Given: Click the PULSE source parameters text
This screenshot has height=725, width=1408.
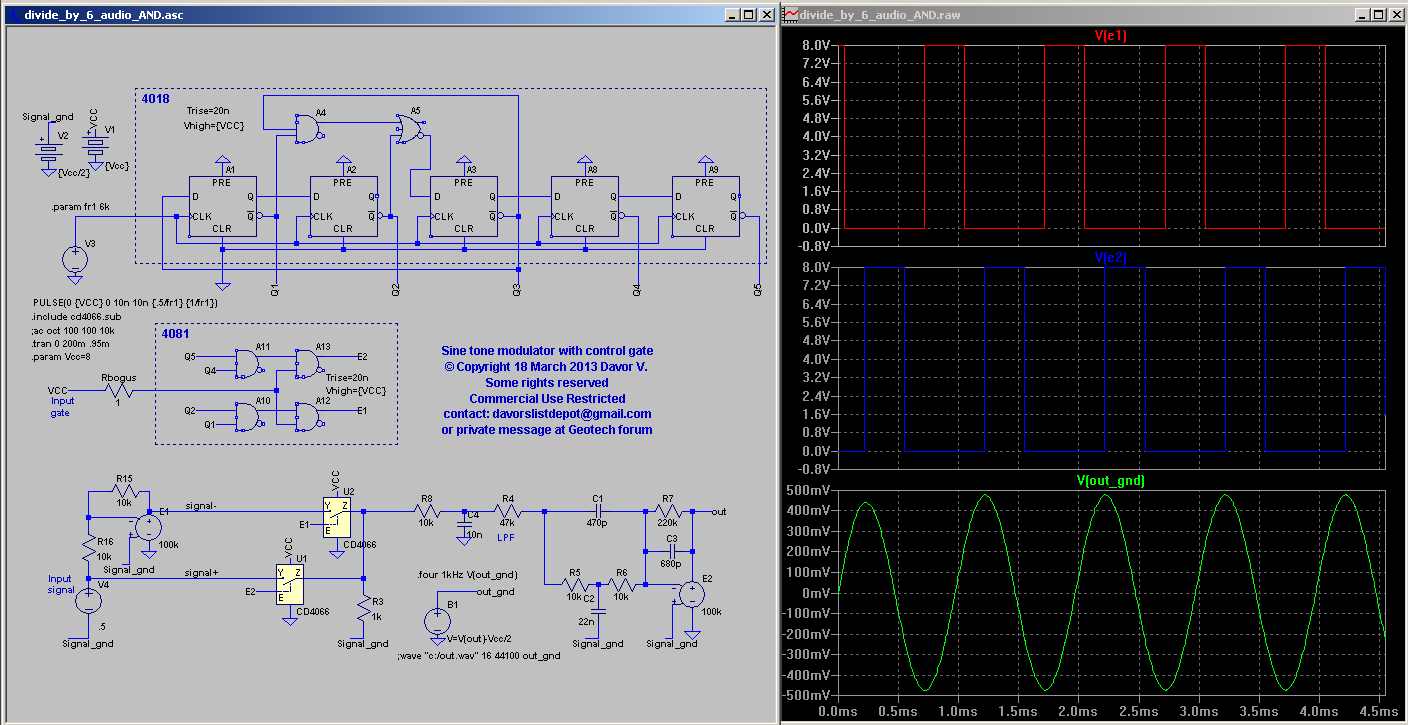Looking at the screenshot, I should point(125,302).
